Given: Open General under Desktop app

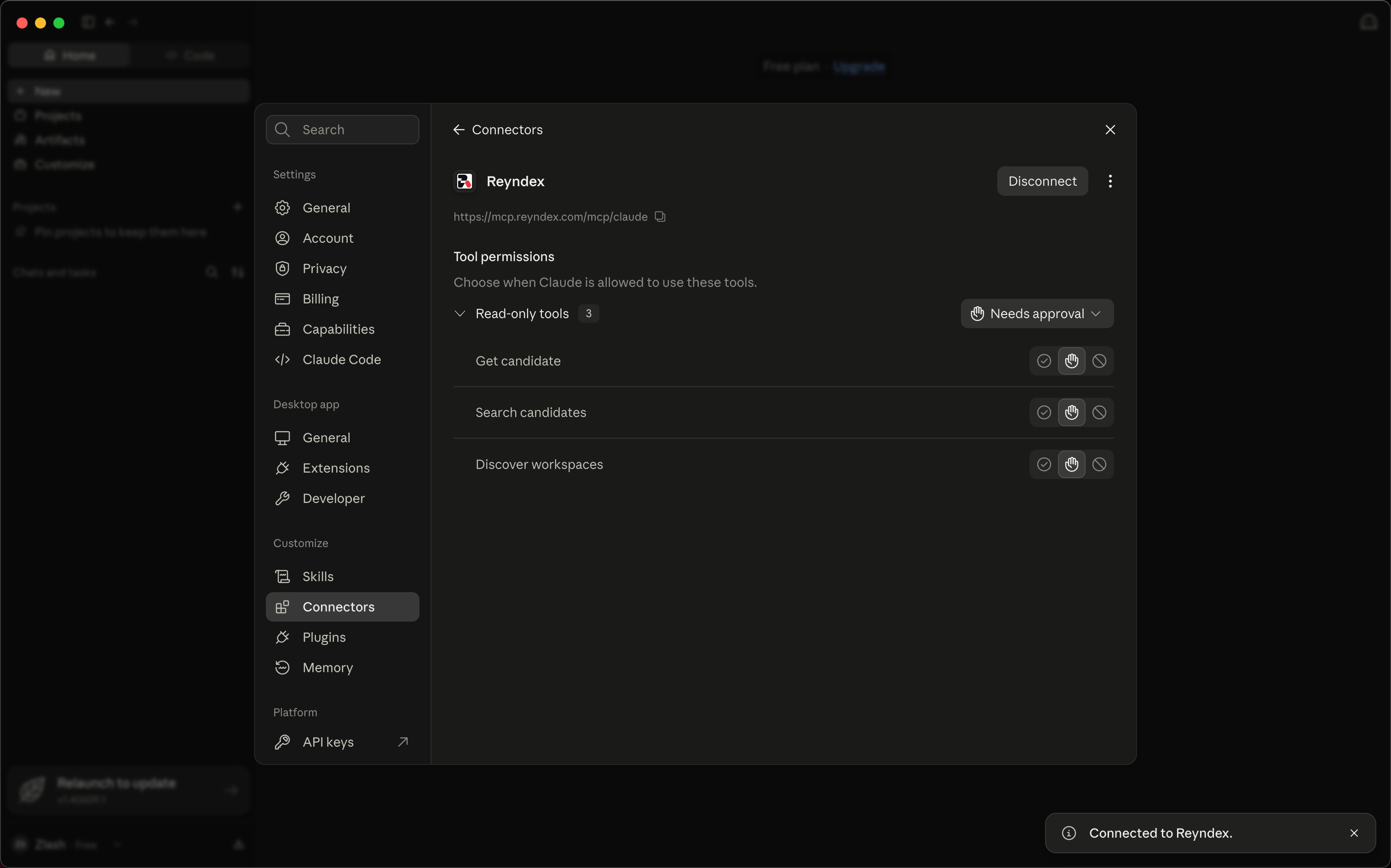Looking at the screenshot, I should point(342,438).
